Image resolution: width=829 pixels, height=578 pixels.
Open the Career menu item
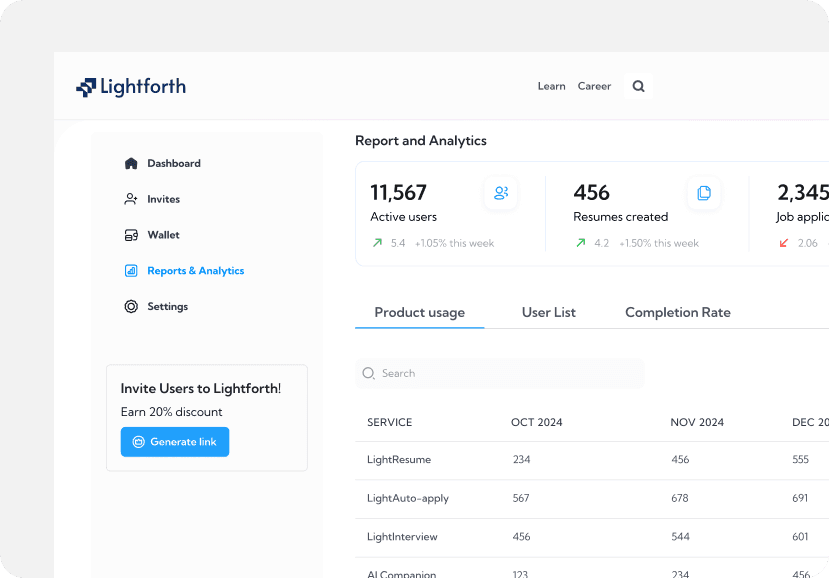(594, 87)
